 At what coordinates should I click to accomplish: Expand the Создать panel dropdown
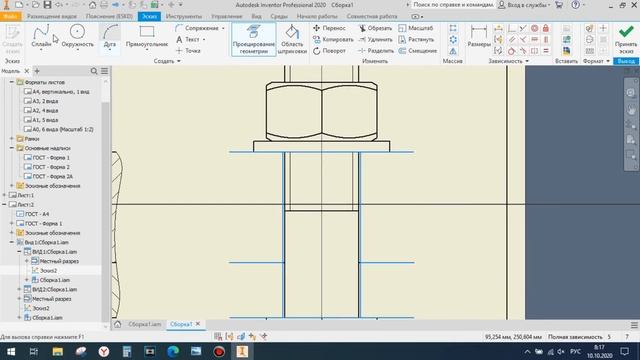(167, 61)
